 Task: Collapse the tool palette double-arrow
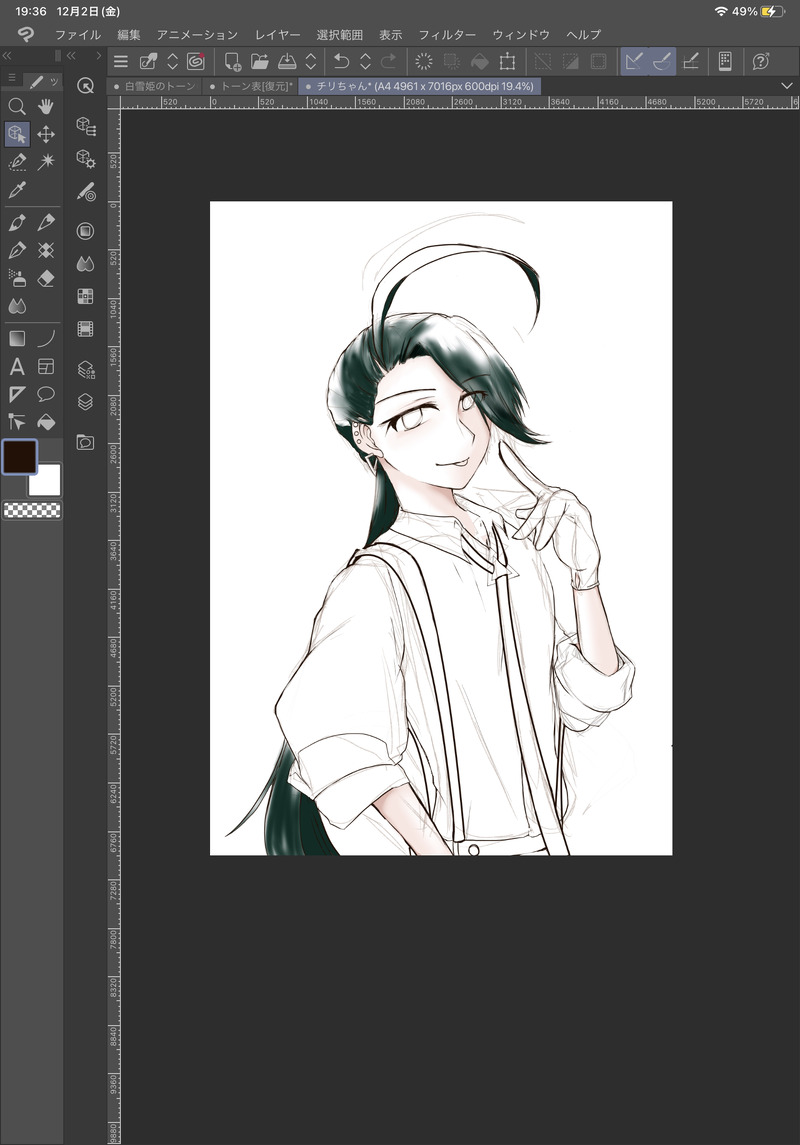[x=7, y=55]
